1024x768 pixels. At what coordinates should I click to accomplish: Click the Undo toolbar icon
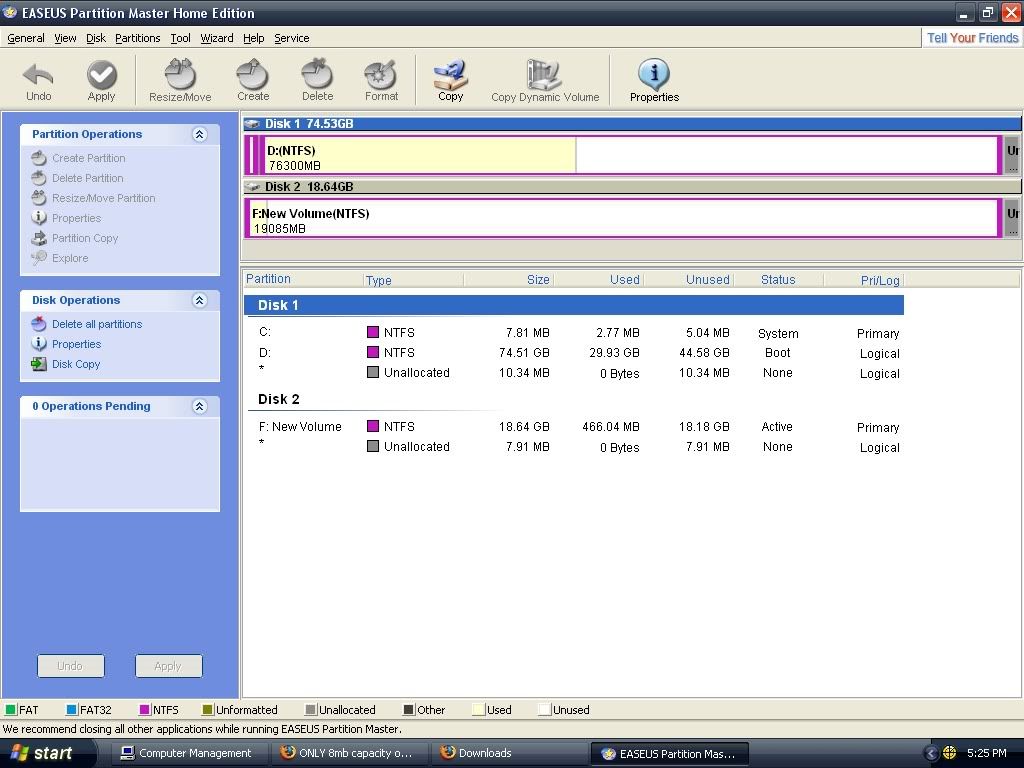(x=38, y=75)
